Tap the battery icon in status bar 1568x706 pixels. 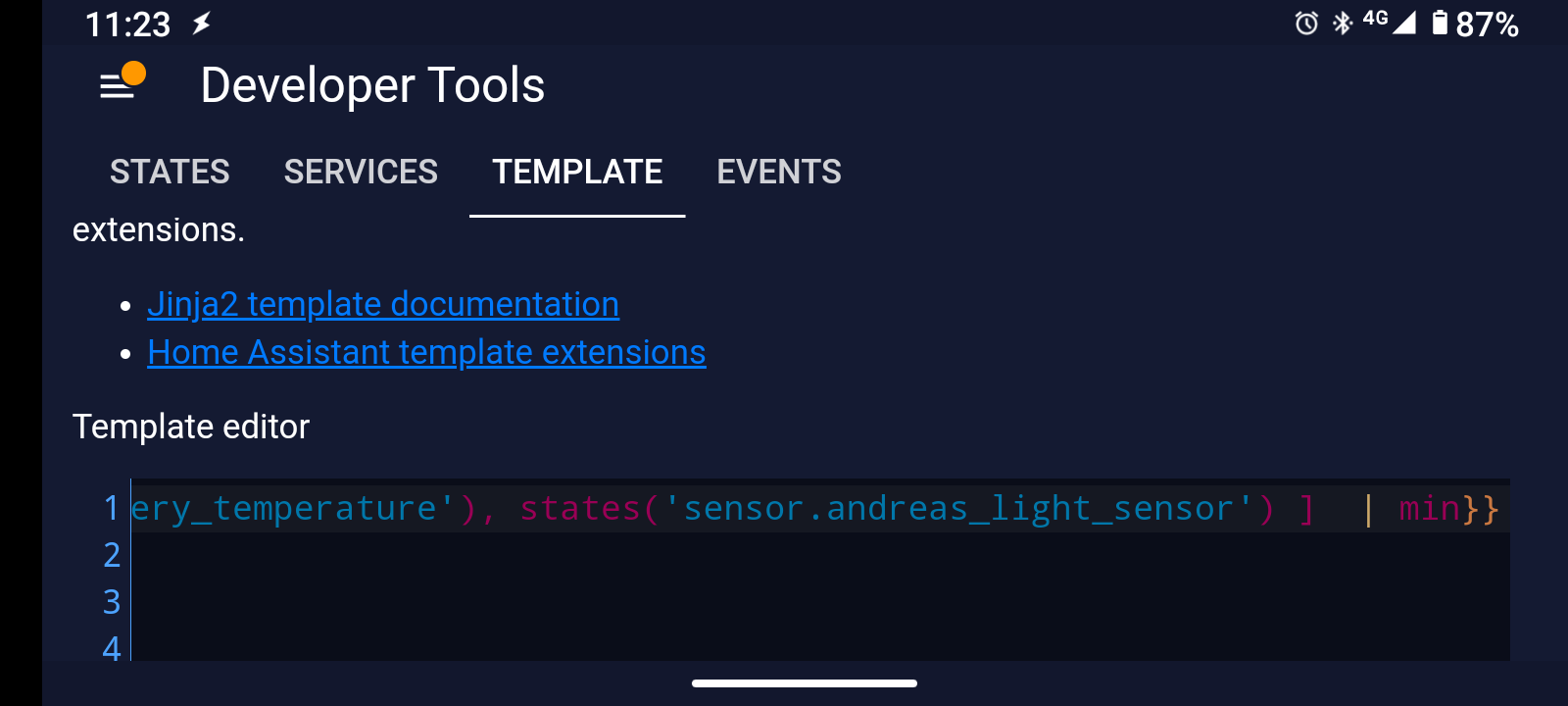tap(1440, 23)
